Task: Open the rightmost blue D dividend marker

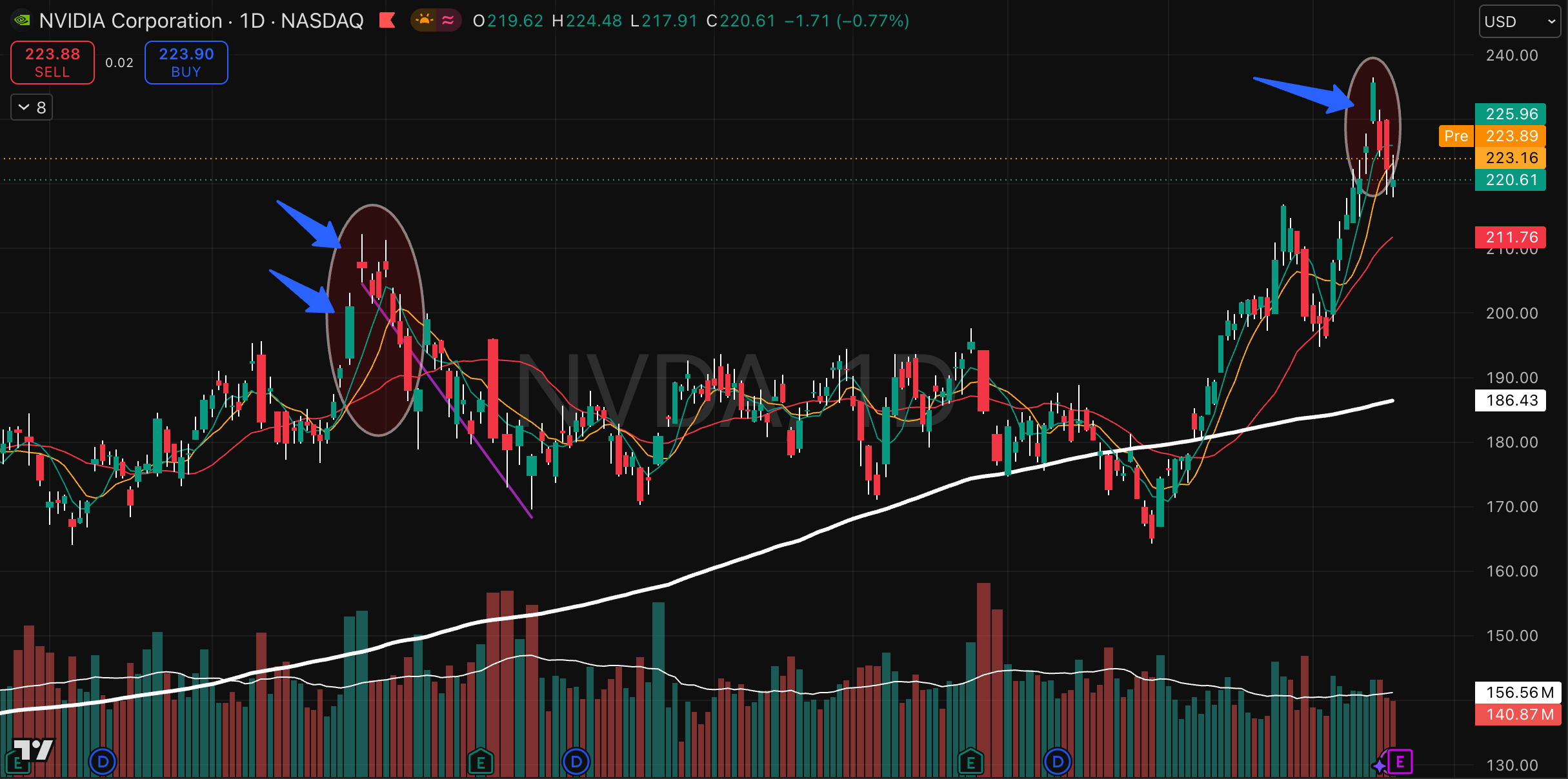Action: 1058,762
